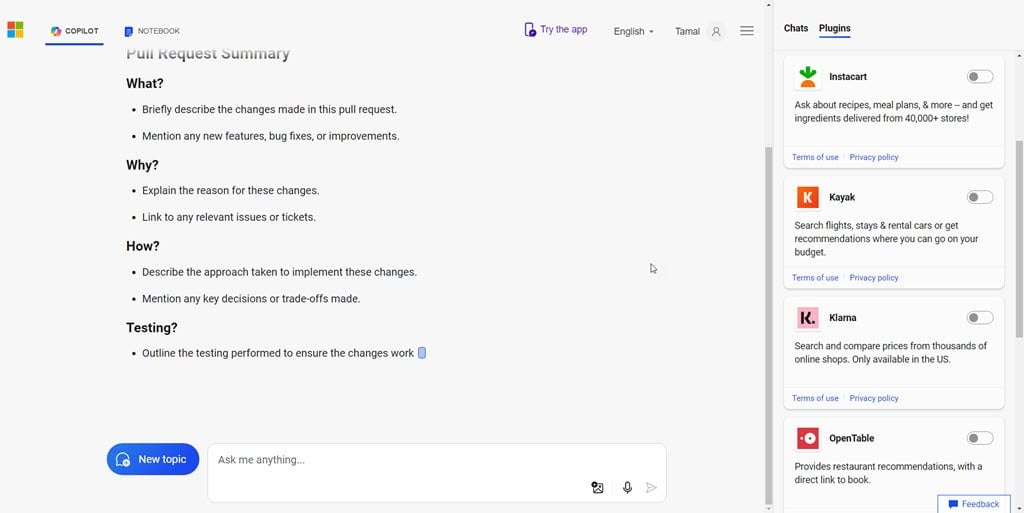Image resolution: width=1024 pixels, height=513 pixels.
Task: Click the 'Why?' heading
Action: [x=142, y=165]
